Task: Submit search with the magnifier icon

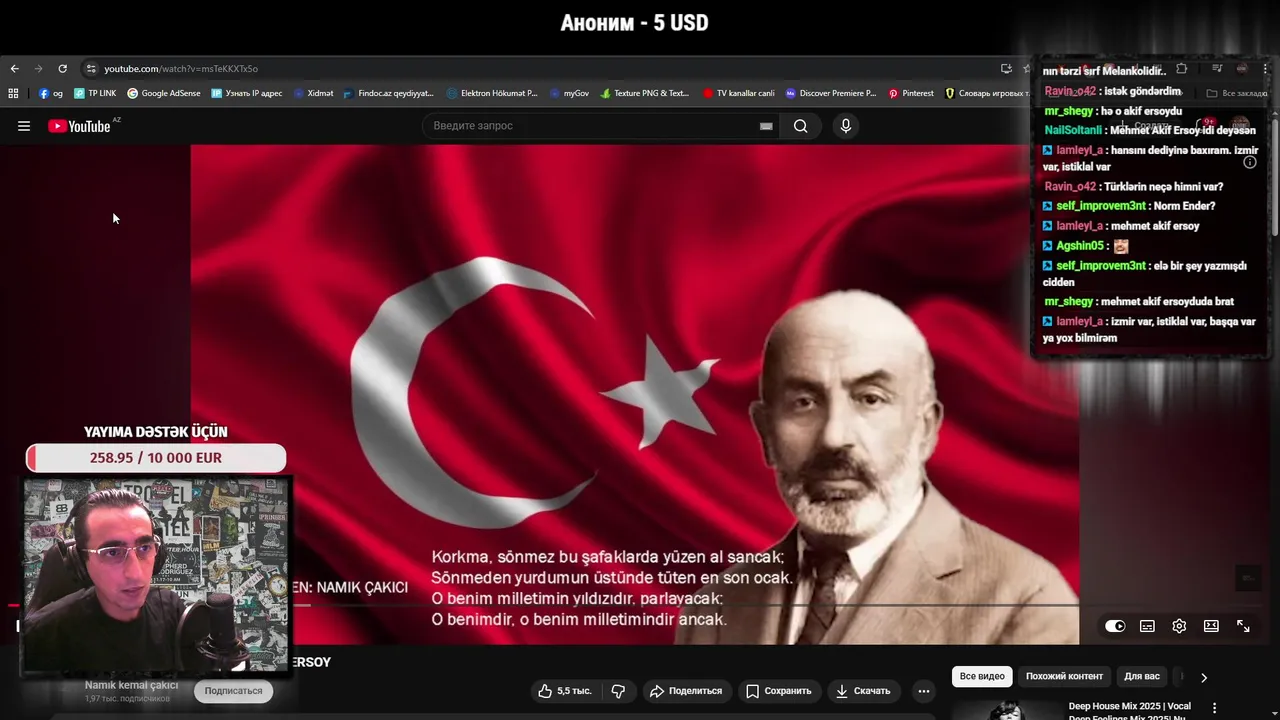Action: tap(800, 126)
